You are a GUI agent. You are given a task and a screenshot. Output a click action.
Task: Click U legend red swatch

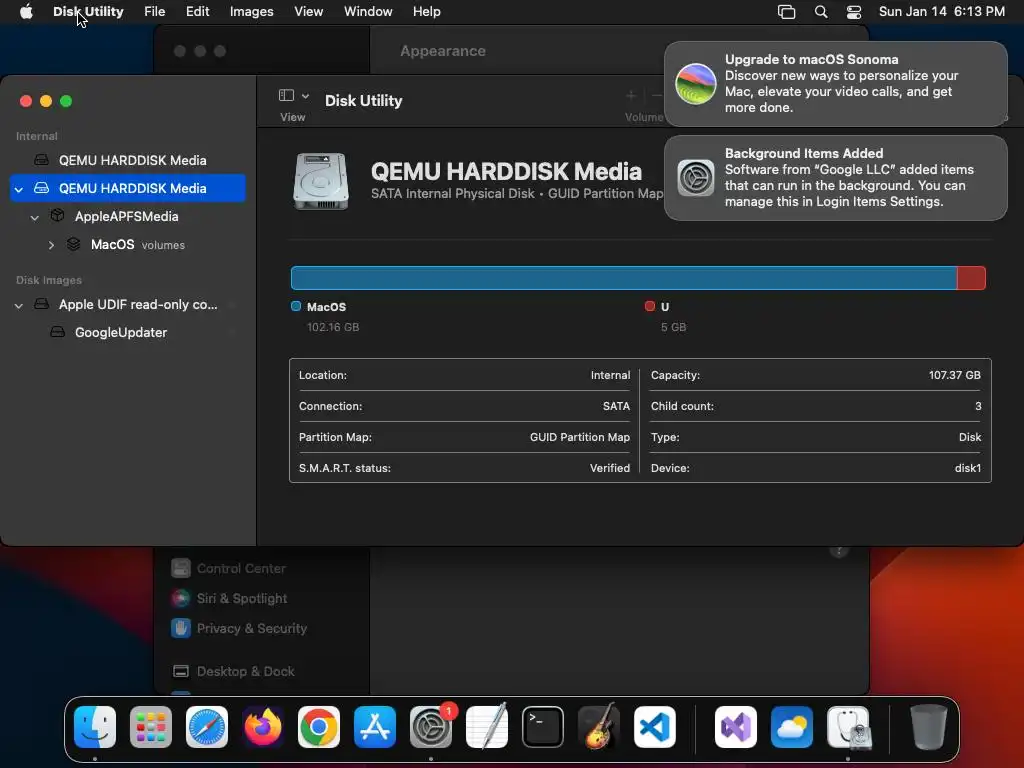tap(650, 306)
